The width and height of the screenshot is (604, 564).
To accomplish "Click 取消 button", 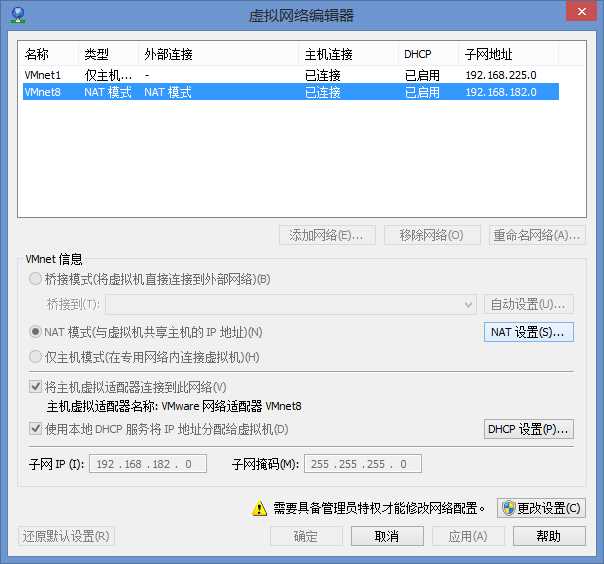I will [387, 536].
